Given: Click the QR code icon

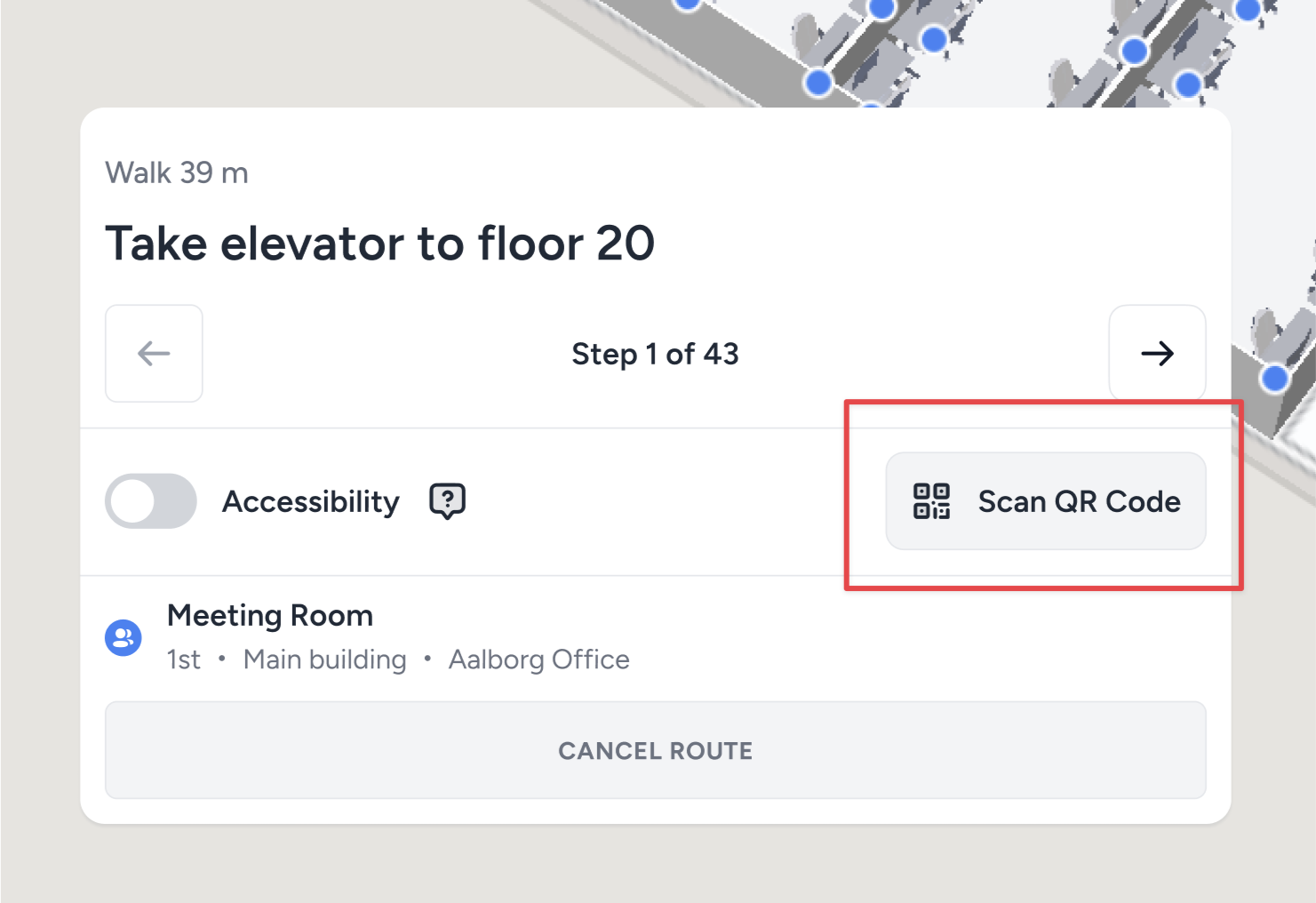Looking at the screenshot, I should [931, 501].
